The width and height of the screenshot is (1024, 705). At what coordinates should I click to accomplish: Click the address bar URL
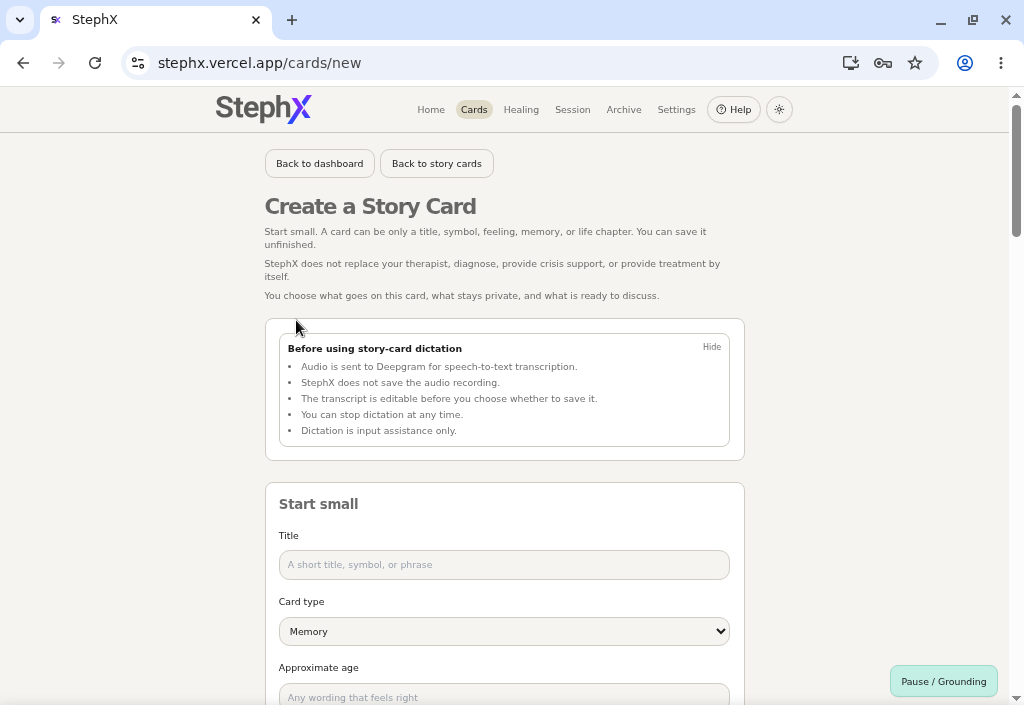click(259, 63)
